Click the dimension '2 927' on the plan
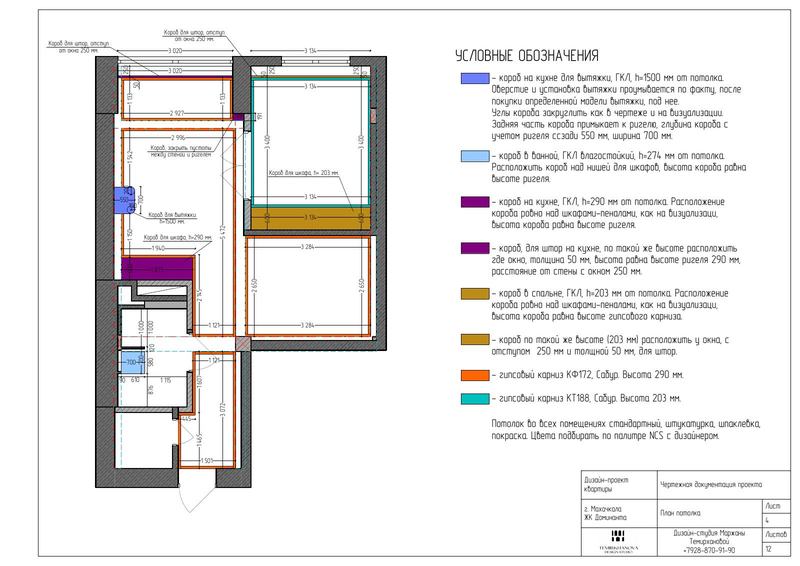The width and height of the screenshot is (800, 566). pos(177,113)
